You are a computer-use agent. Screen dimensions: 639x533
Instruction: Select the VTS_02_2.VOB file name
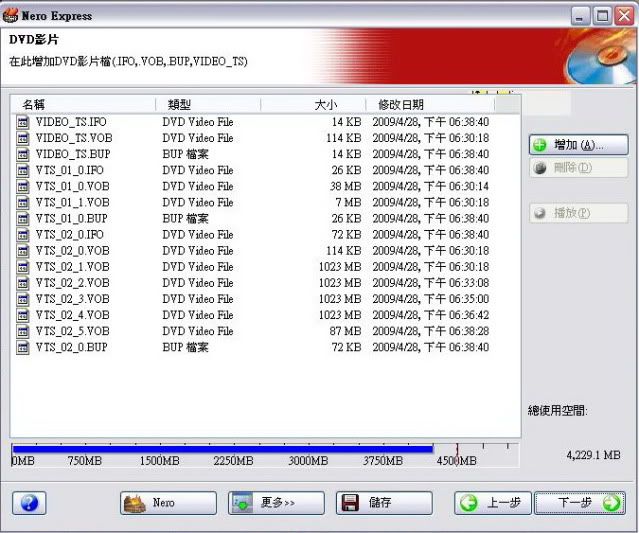pos(73,283)
